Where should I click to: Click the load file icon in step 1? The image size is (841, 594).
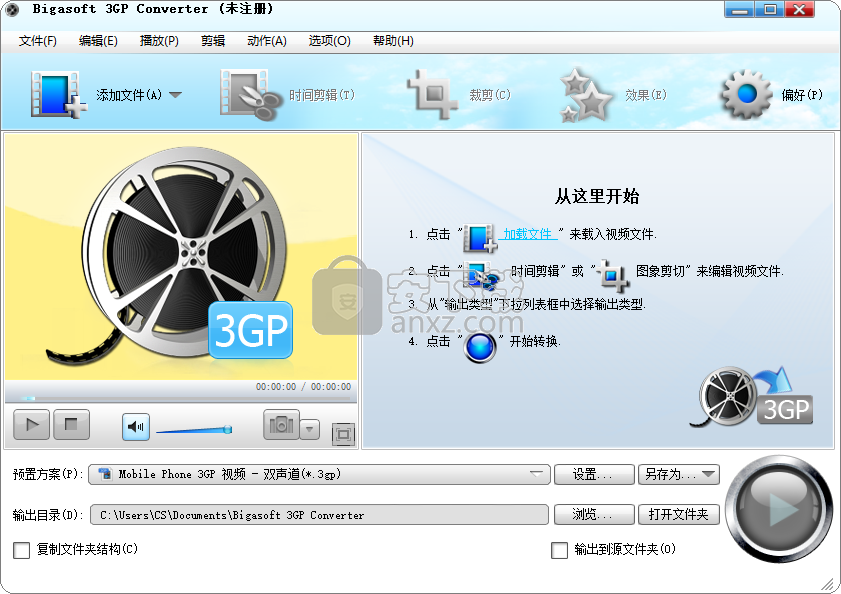479,238
